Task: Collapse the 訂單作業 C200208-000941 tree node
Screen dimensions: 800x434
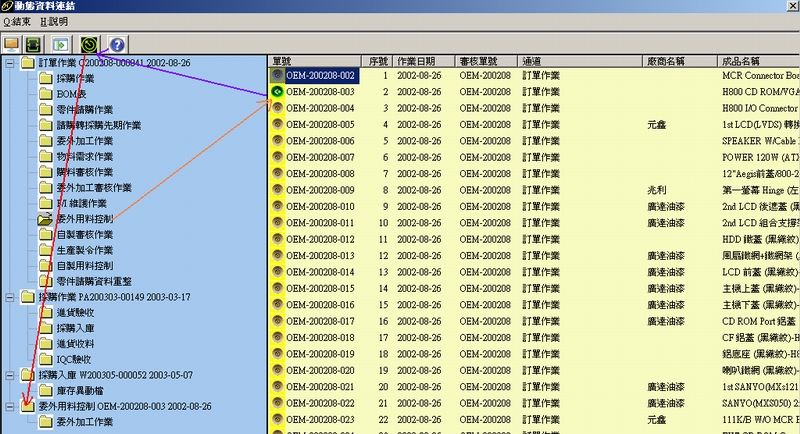Action: pyautogui.click(x=10, y=63)
